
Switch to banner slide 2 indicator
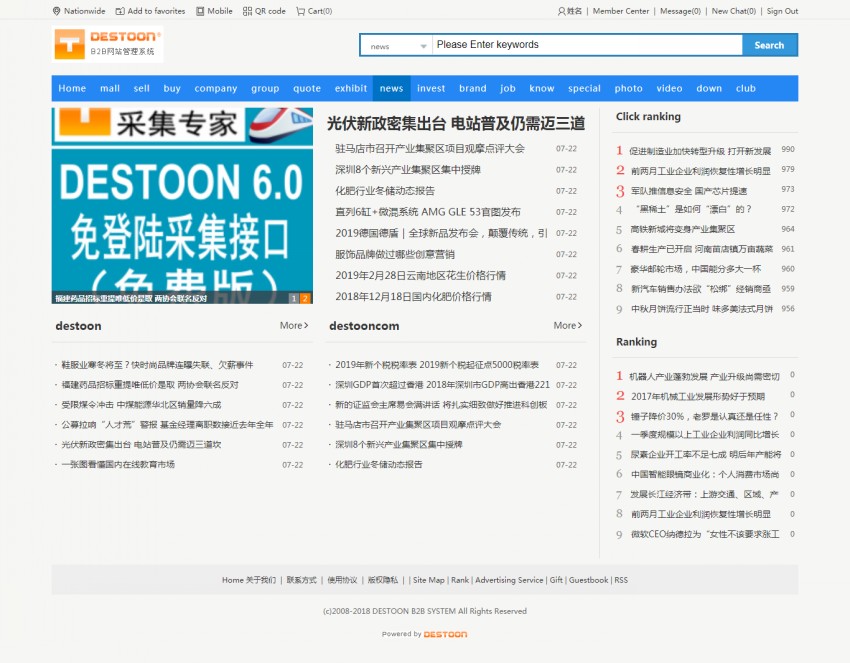(305, 298)
